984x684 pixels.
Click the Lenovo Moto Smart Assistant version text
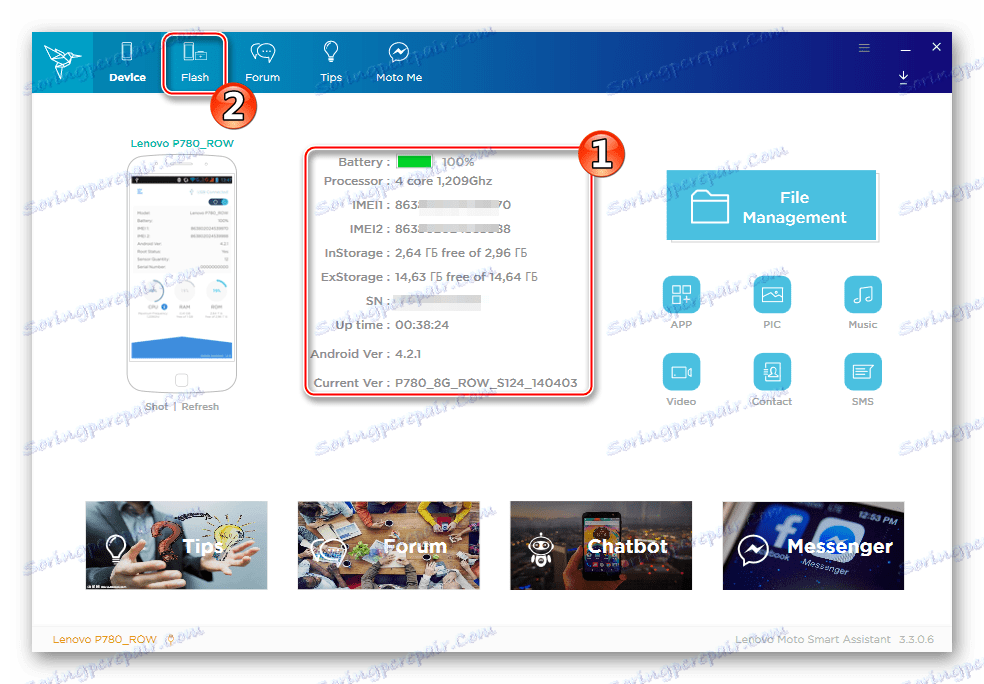coord(834,639)
